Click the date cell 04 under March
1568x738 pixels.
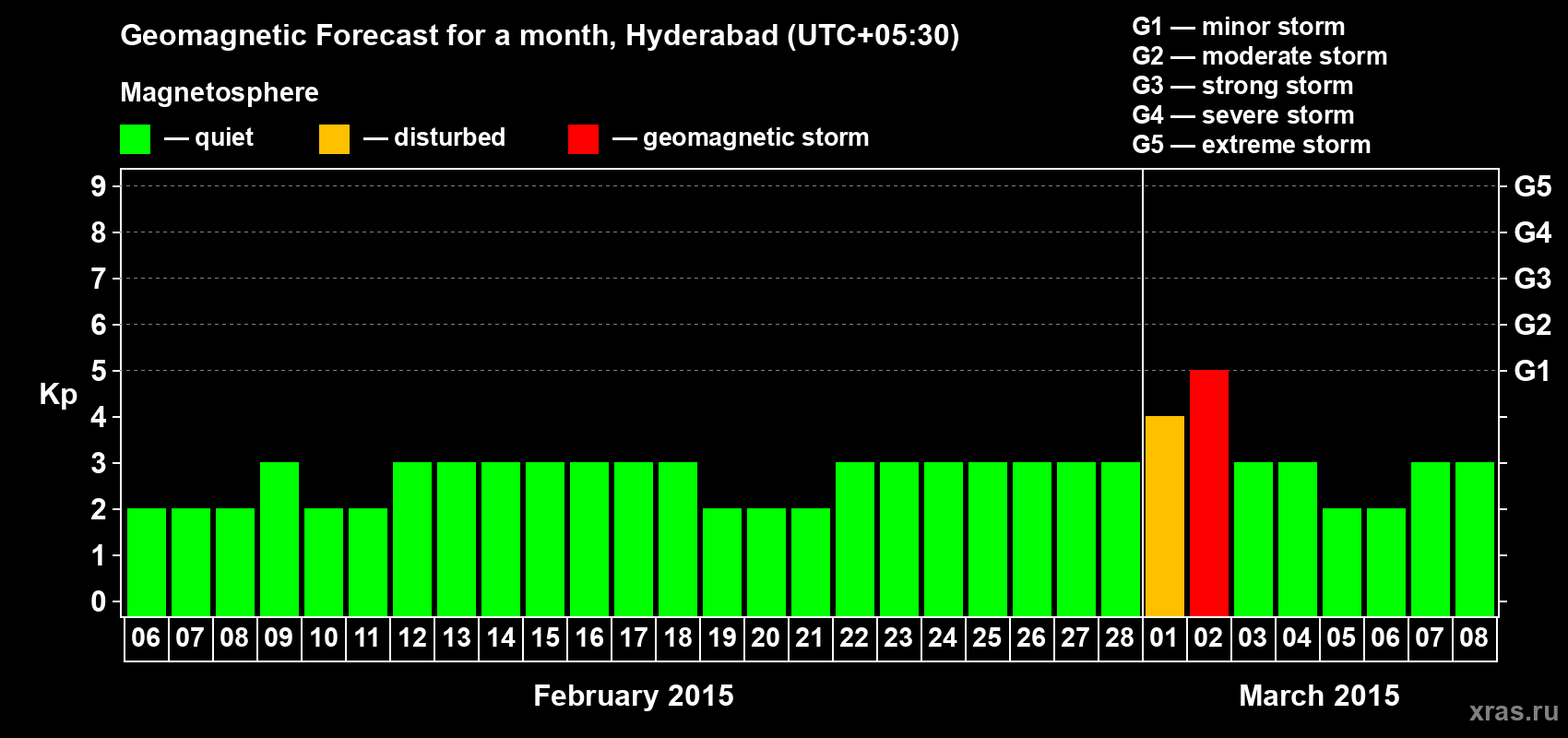click(1297, 638)
